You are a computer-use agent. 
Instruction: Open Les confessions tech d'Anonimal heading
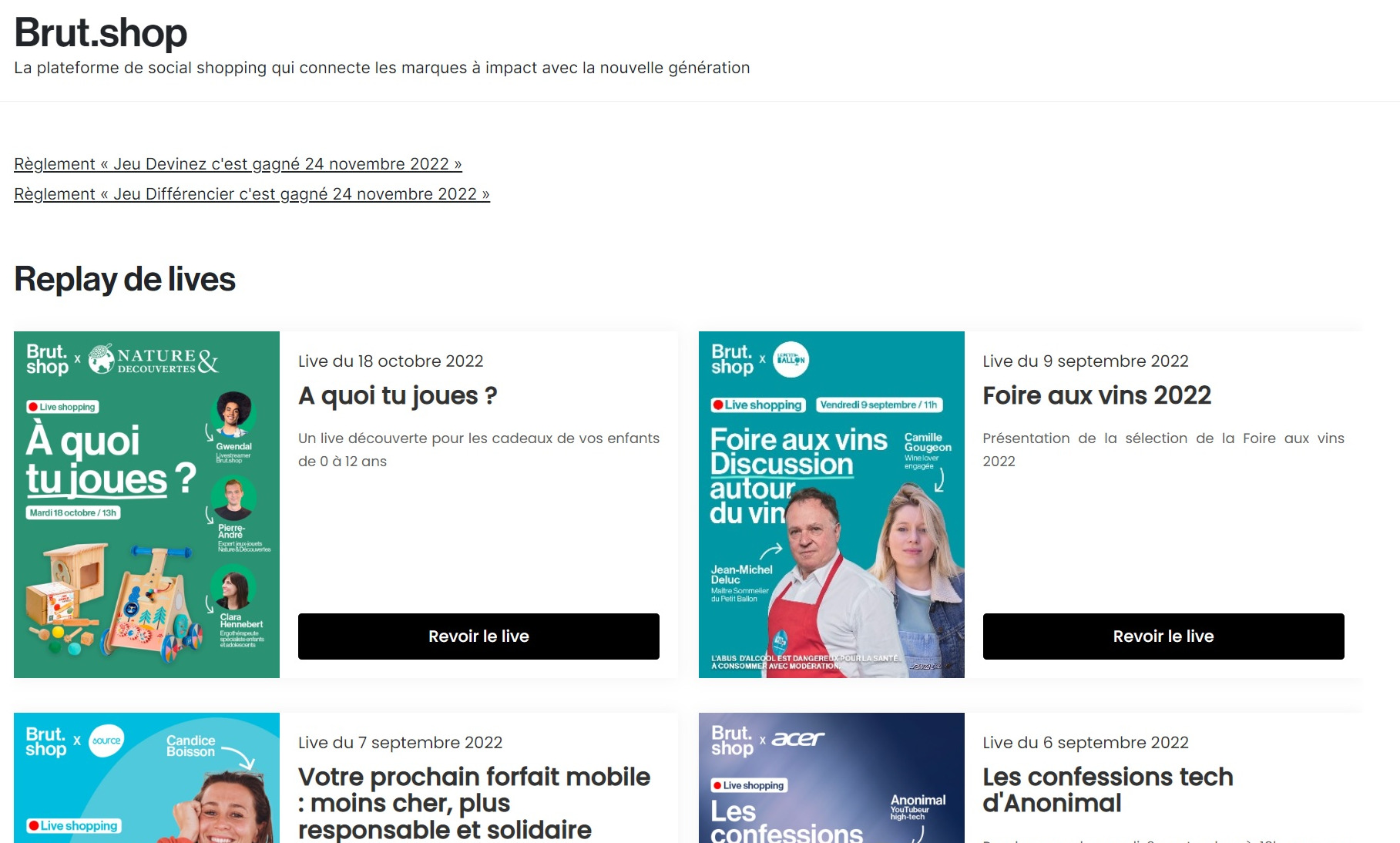(1108, 790)
